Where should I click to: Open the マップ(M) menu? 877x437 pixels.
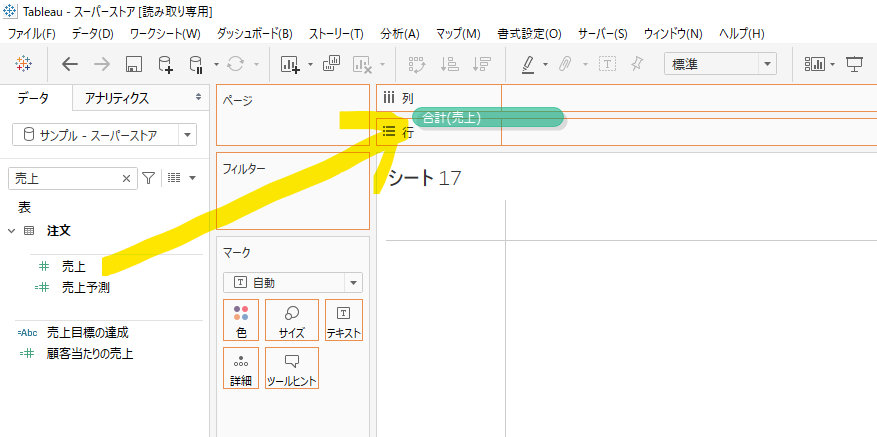tap(459, 34)
